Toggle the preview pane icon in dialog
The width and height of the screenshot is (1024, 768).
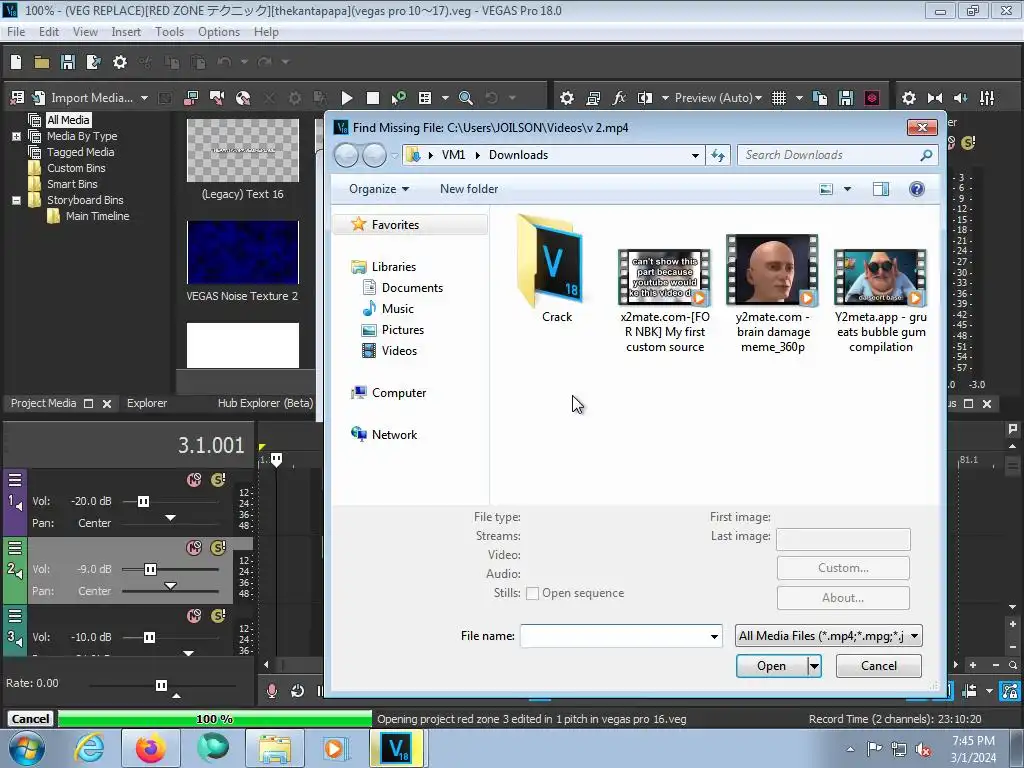click(881, 189)
